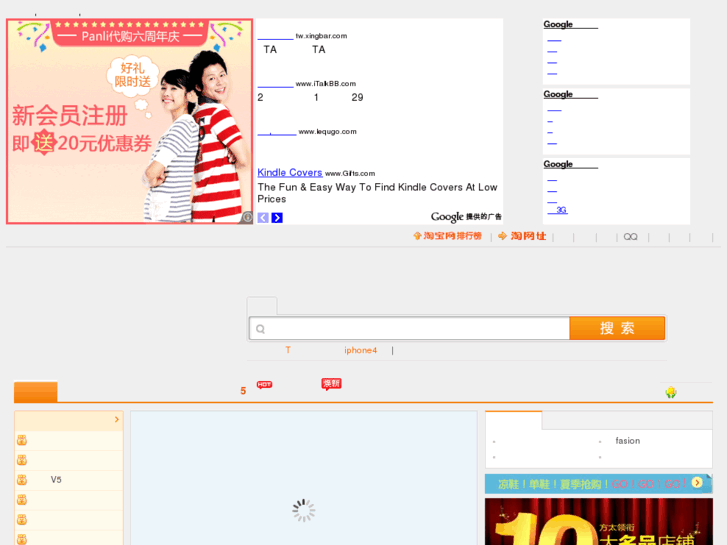This screenshot has height=545, width=727.
Task: Open the V5 sidebar category row
Action: [69, 480]
